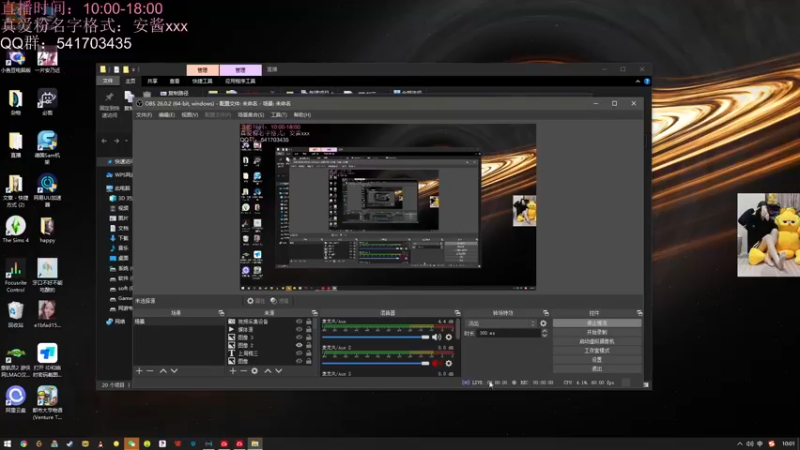Open source properties gear in the Sources panel
800x450 pixels.
tap(255, 371)
